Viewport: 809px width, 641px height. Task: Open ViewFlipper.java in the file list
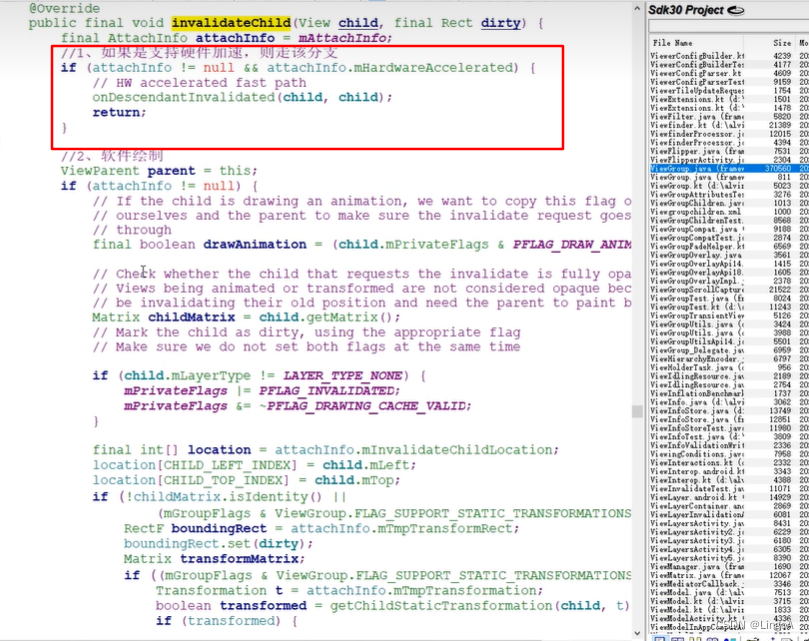(x=729, y=151)
